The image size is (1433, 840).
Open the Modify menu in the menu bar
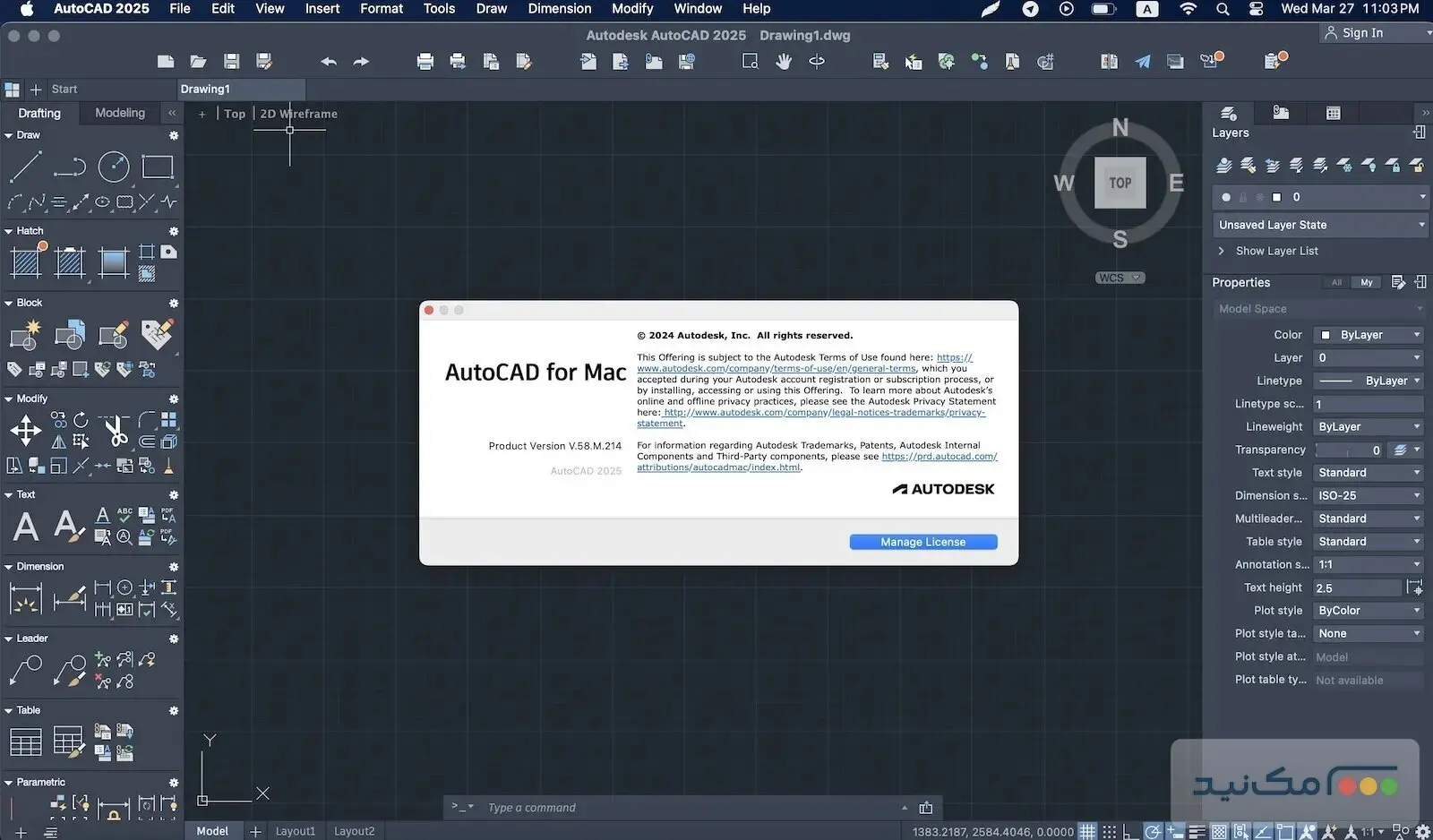pyautogui.click(x=632, y=9)
